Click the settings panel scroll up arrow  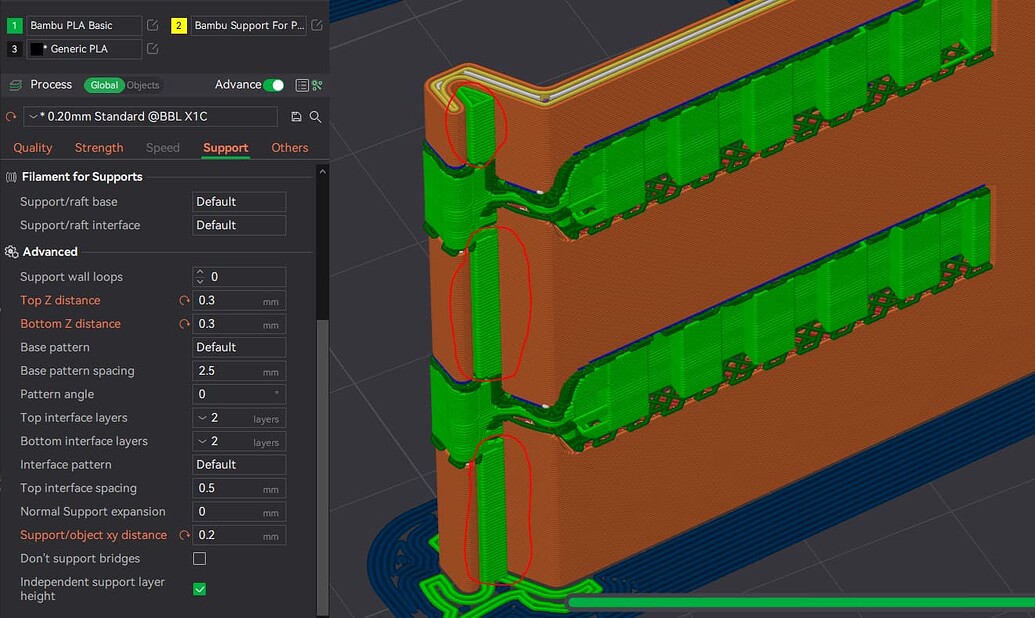pyautogui.click(x=322, y=172)
